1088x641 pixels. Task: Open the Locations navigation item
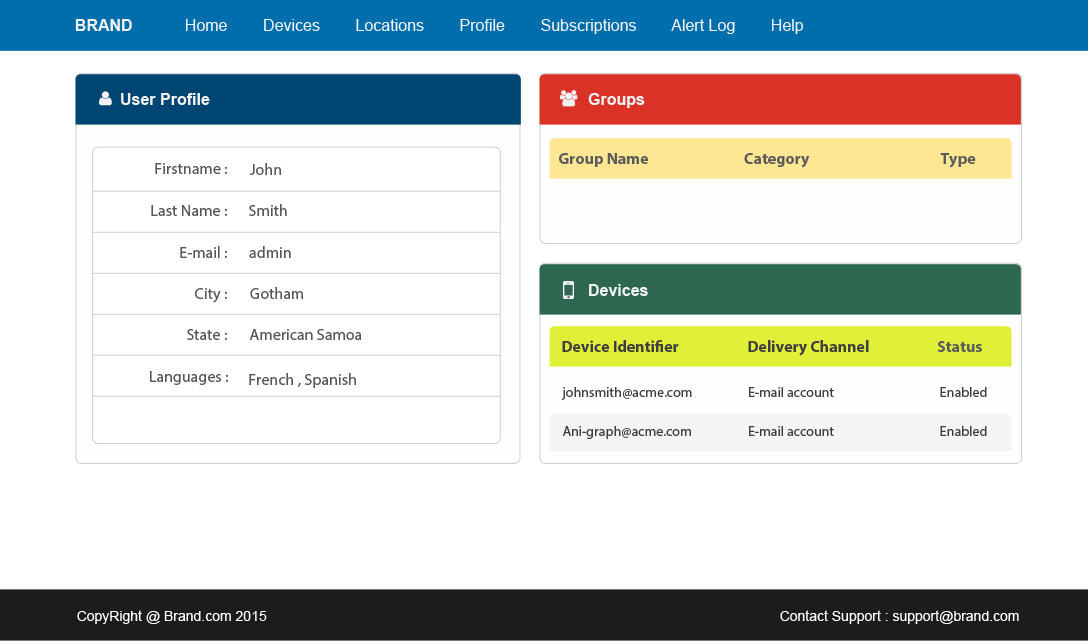tap(389, 25)
